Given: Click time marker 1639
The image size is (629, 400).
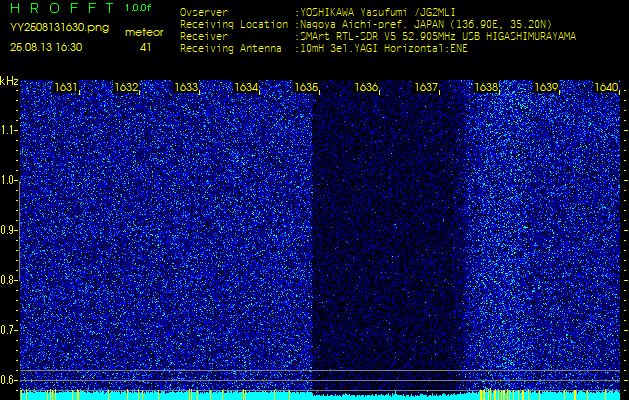Looking at the screenshot, I should (546, 87).
